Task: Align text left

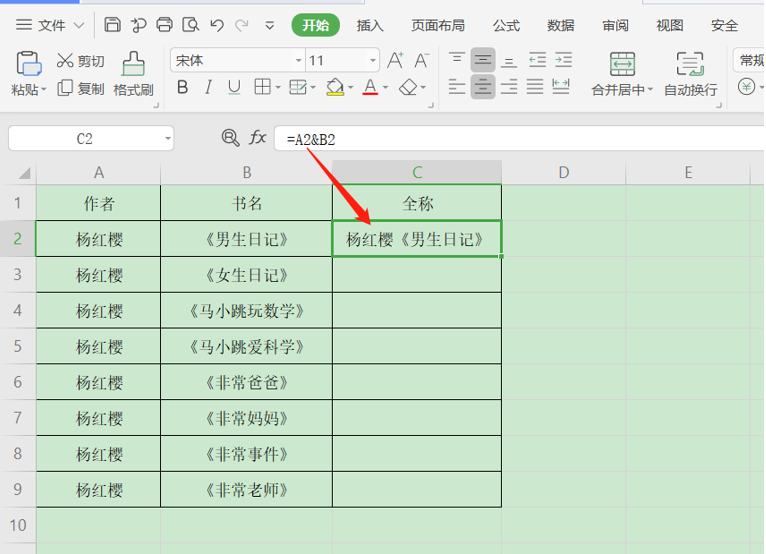Action: pyautogui.click(x=457, y=87)
